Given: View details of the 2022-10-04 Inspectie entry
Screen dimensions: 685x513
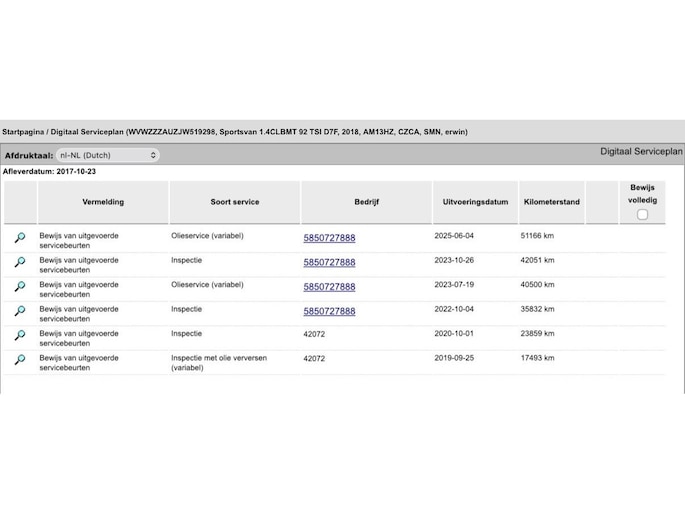Looking at the screenshot, I should [19, 311].
